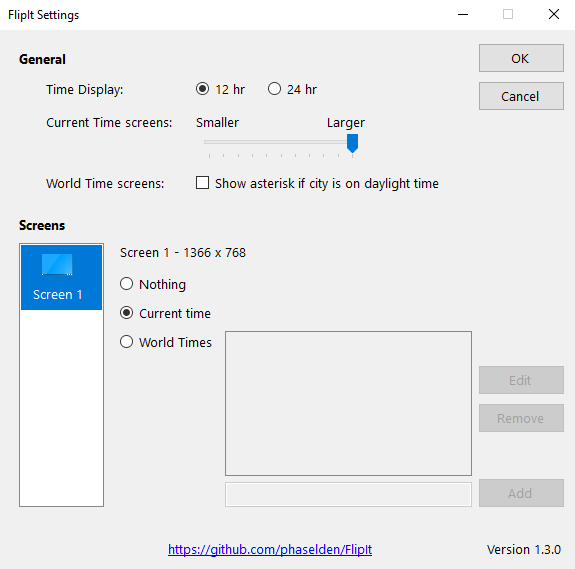The height and width of the screenshot is (569, 575).
Task: Click empty area of Screens list
Action: [61, 407]
